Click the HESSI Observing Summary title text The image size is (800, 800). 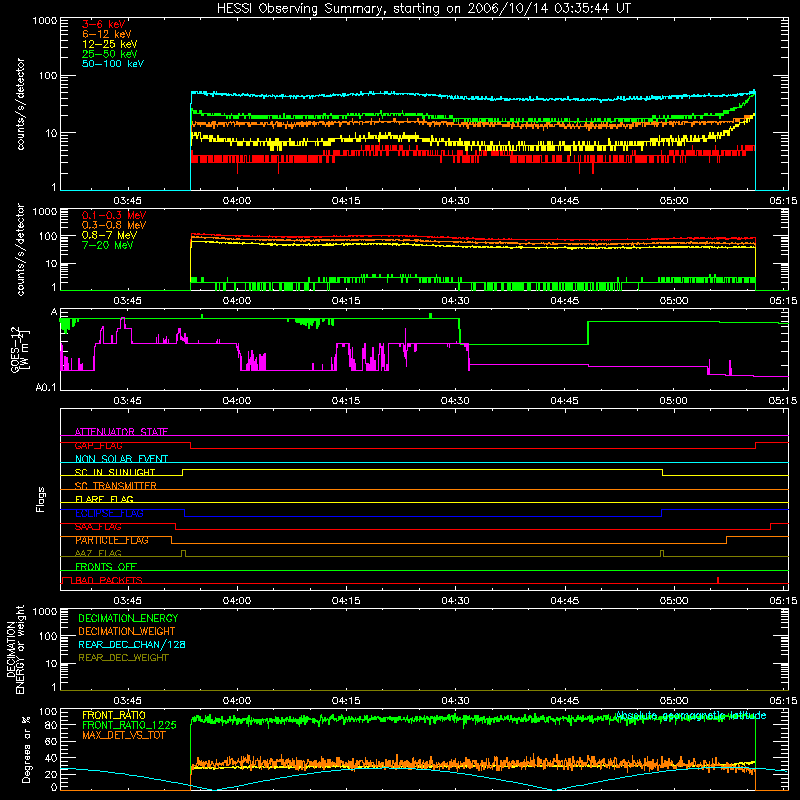[423, 9]
